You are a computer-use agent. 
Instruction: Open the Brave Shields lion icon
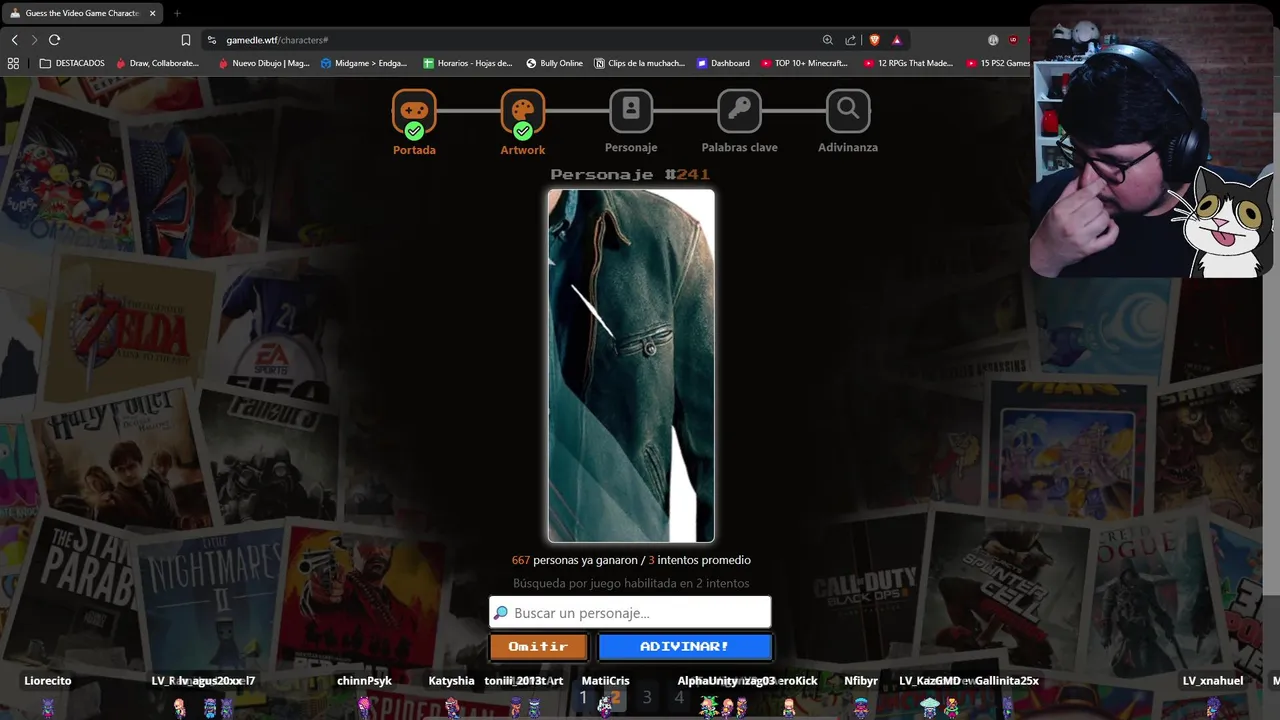pos(875,40)
